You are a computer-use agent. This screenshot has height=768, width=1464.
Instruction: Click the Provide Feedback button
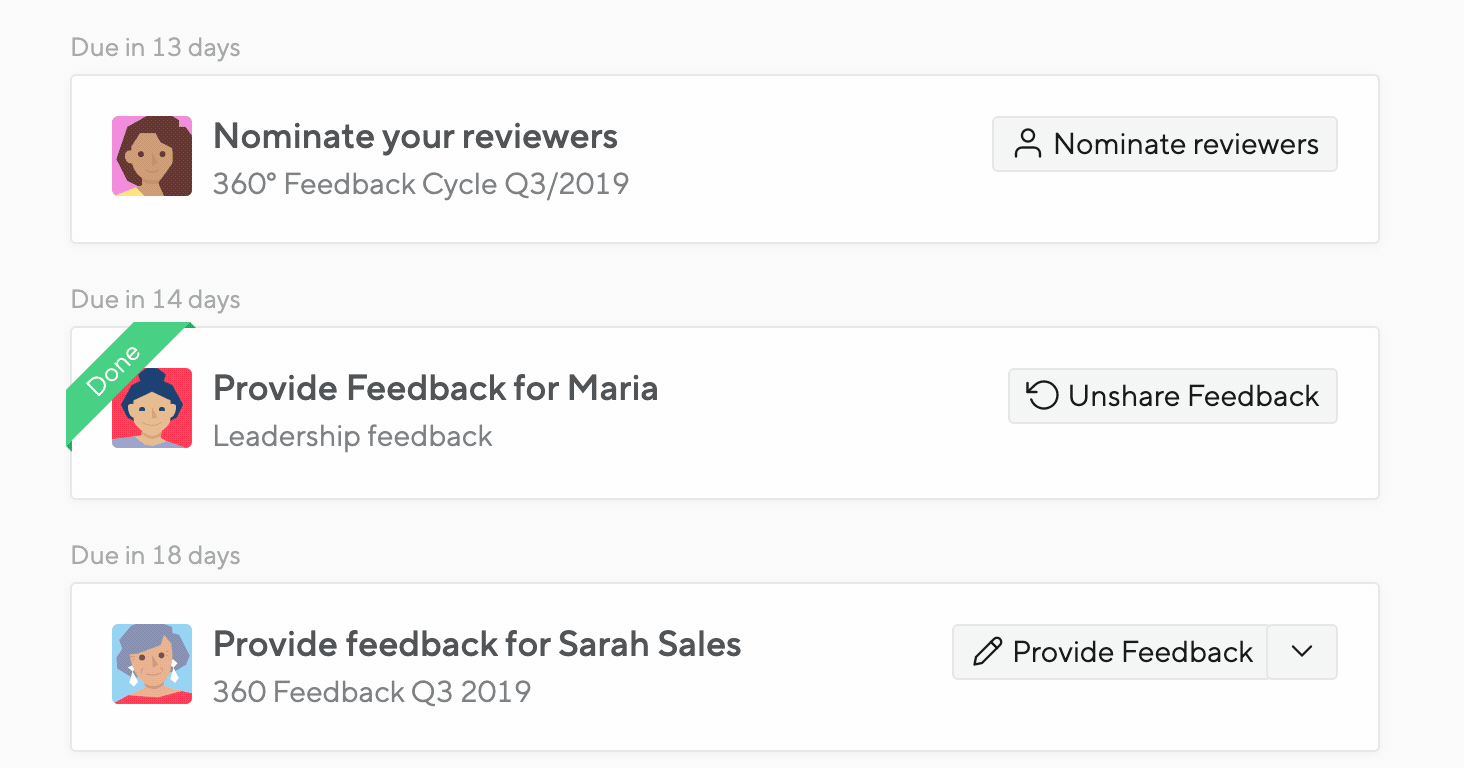pos(1110,652)
